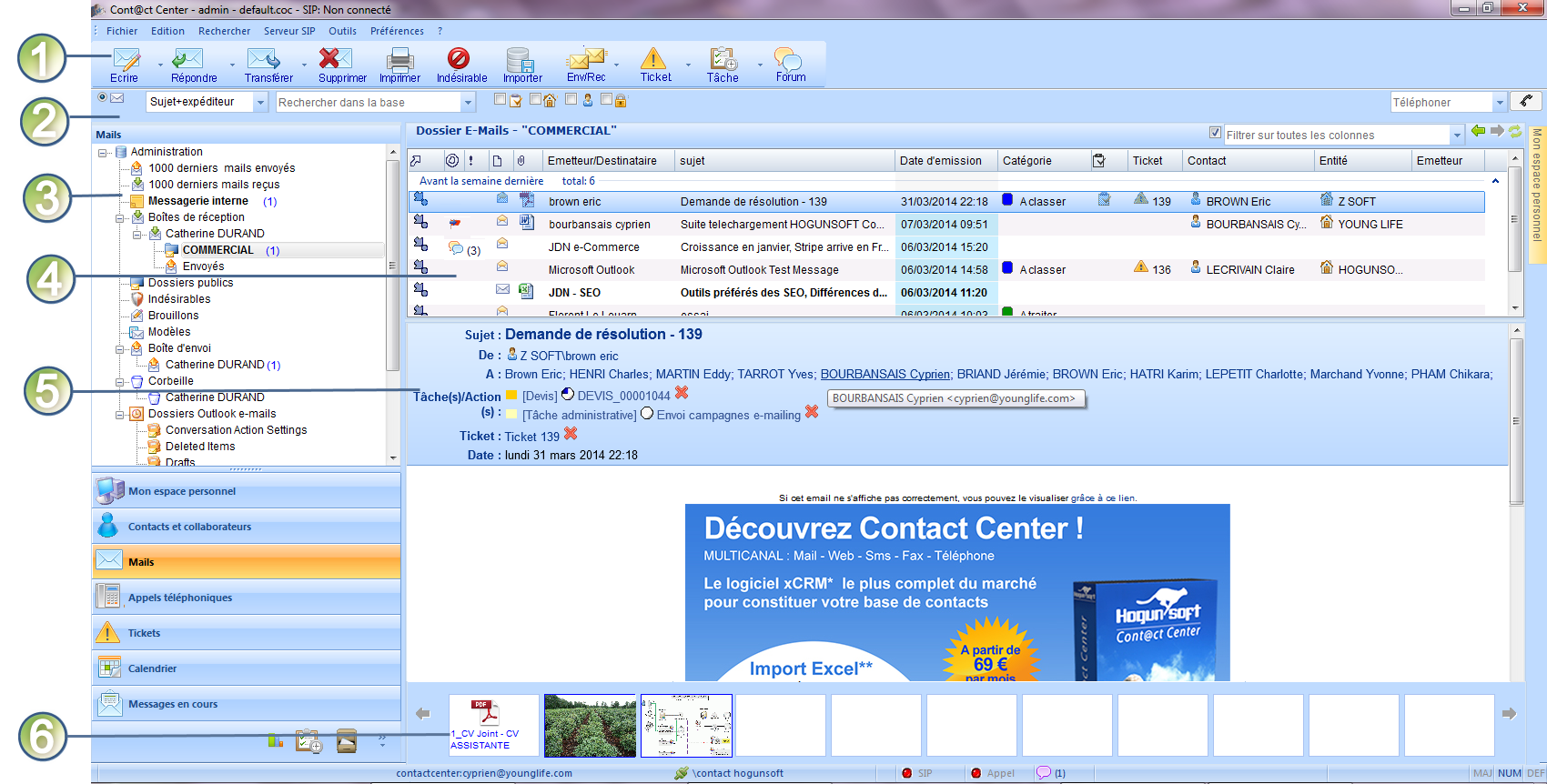Click the Env/Rec send-receive icon

pyautogui.click(x=586, y=59)
